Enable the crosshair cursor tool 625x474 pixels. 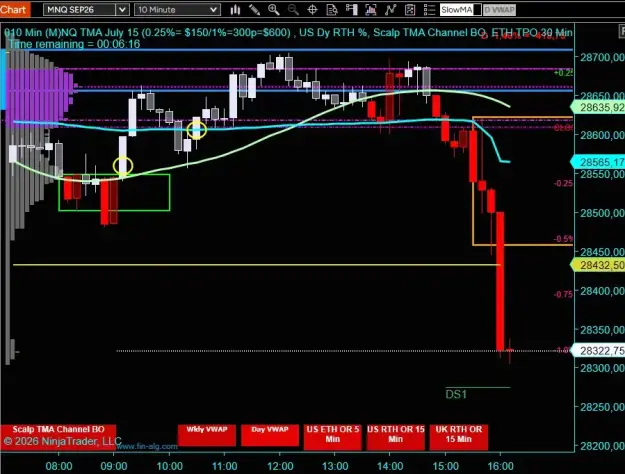(312, 10)
